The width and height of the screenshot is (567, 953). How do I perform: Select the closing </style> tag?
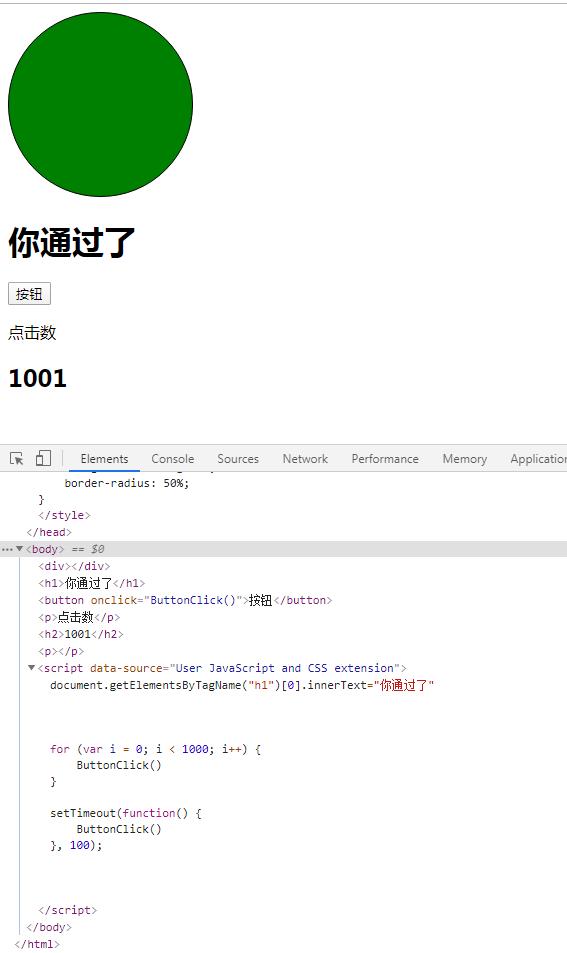(64, 515)
